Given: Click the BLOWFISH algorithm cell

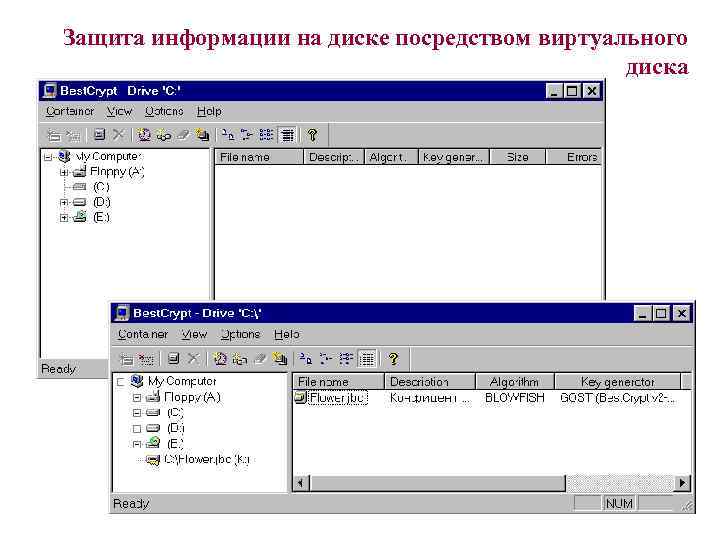Looking at the screenshot, I should coord(515,398).
